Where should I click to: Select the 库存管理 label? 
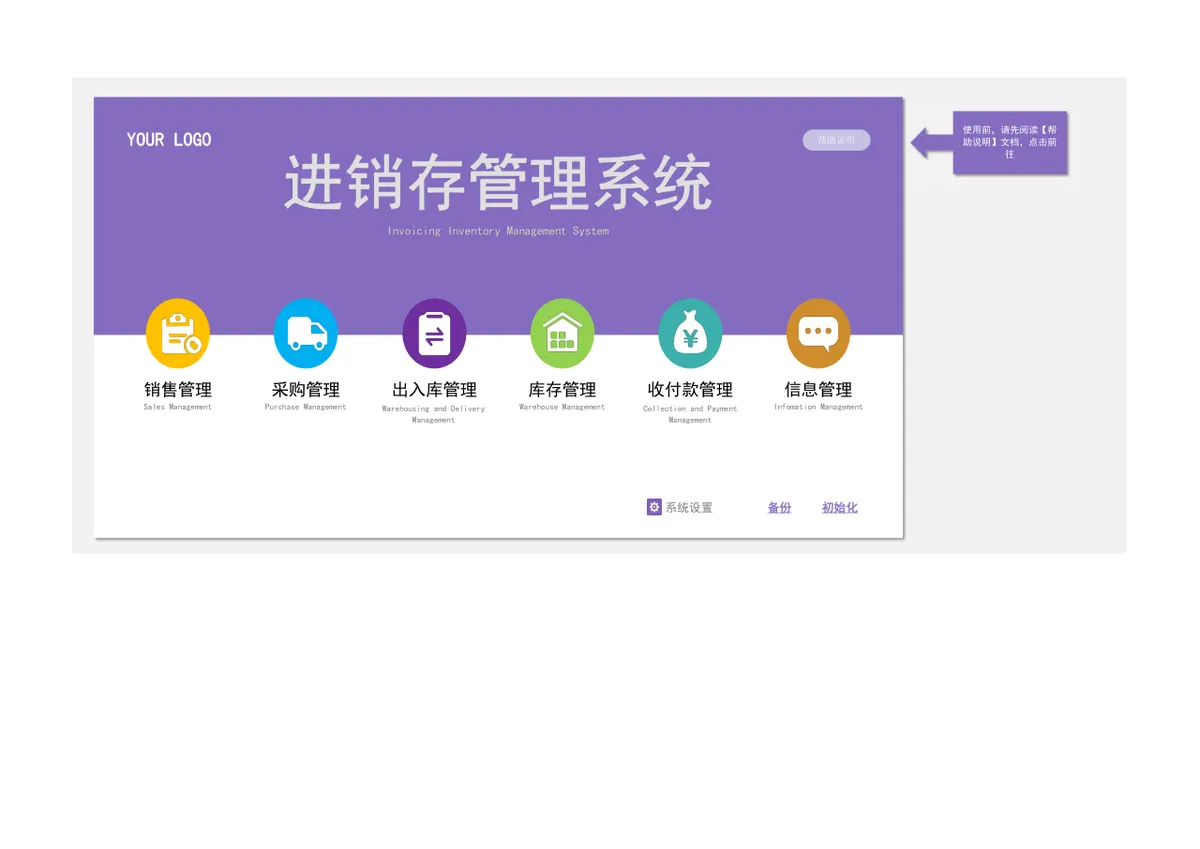tap(562, 390)
